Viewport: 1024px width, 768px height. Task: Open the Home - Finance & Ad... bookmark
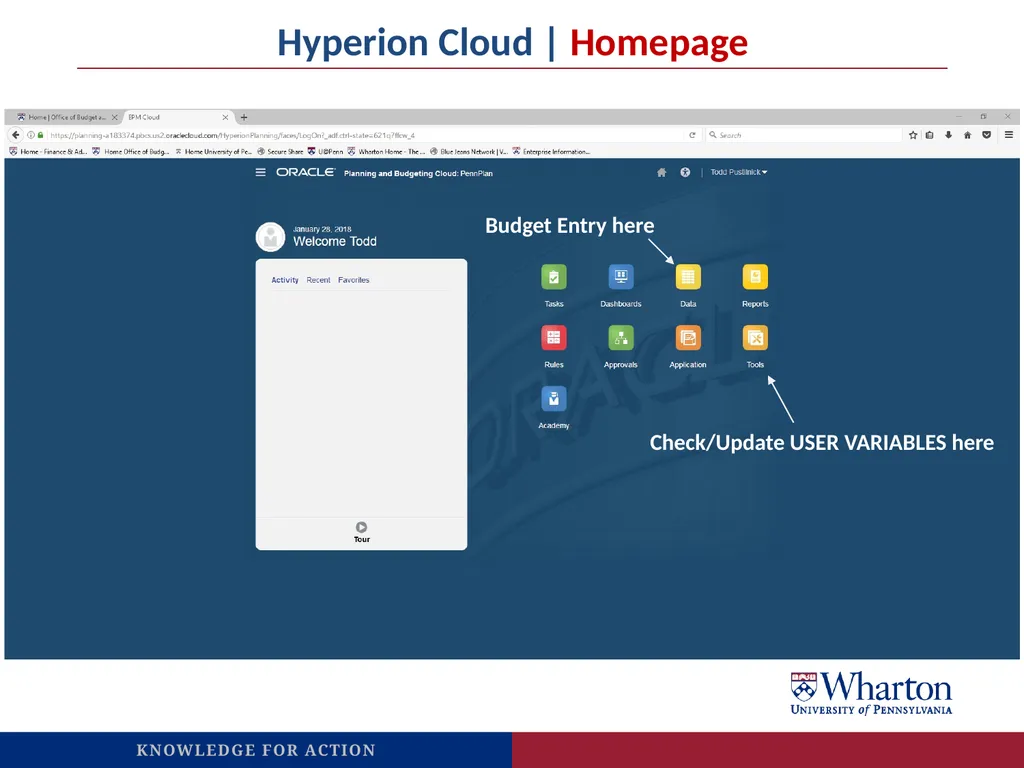[x=48, y=152]
